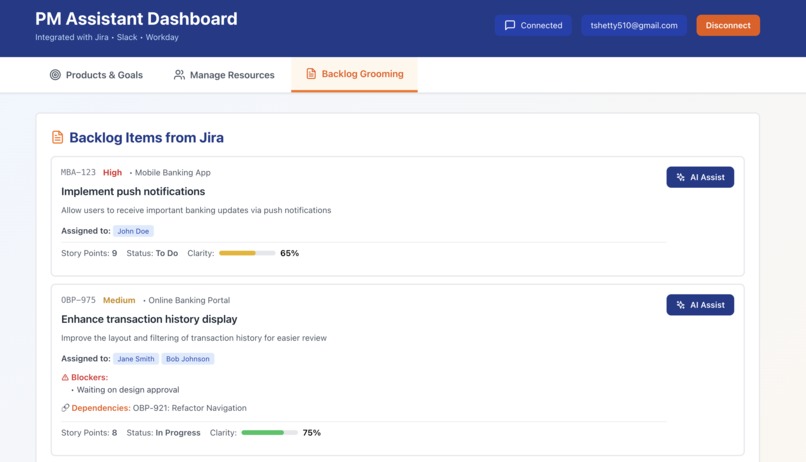Click the transaction history description text
This screenshot has height=462, width=806.
(194, 338)
